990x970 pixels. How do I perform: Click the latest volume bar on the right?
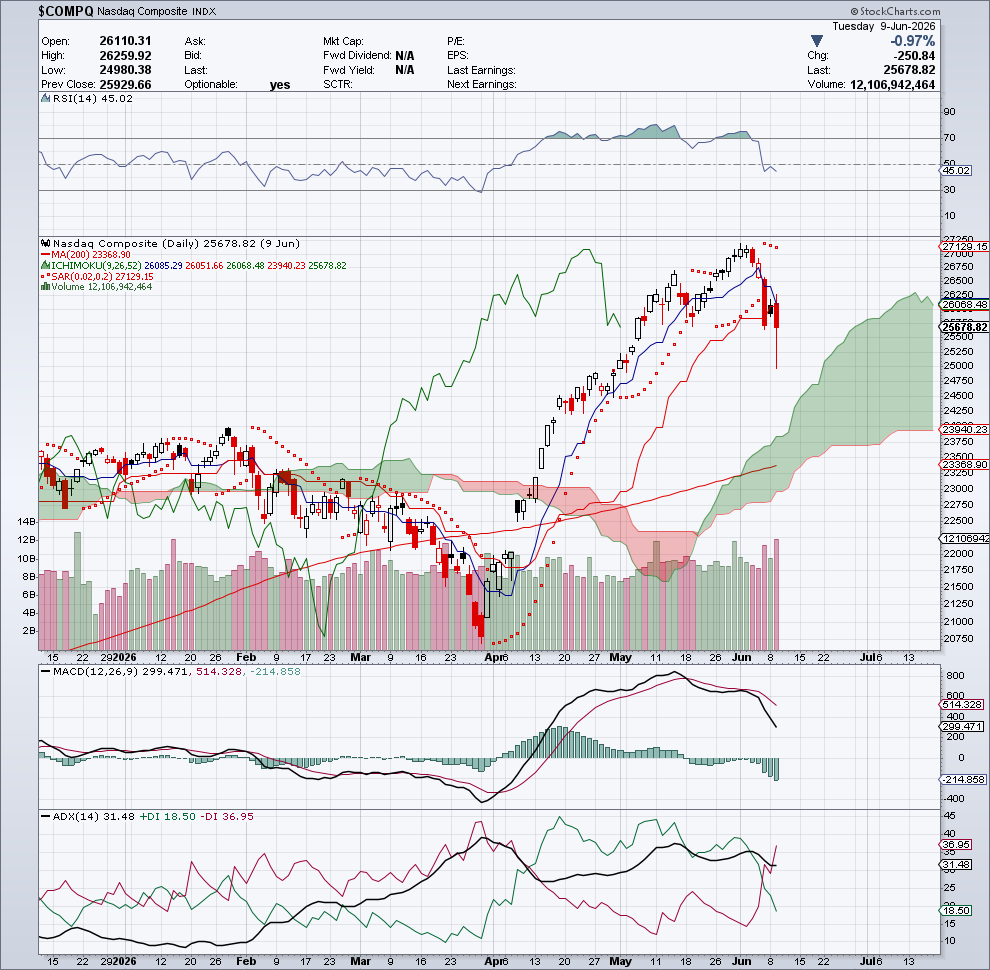point(776,595)
